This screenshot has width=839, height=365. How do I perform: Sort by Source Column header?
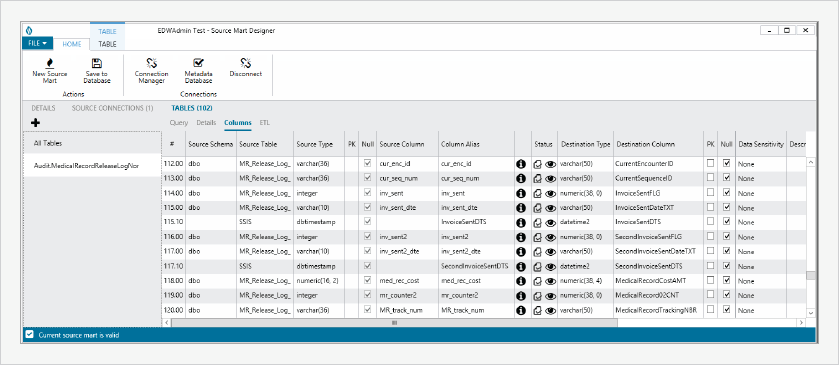pos(407,144)
